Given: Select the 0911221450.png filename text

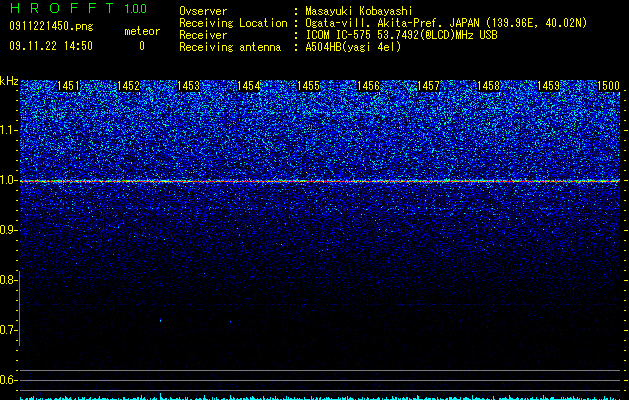Looking at the screenshot, I should (x=51, y=26).
